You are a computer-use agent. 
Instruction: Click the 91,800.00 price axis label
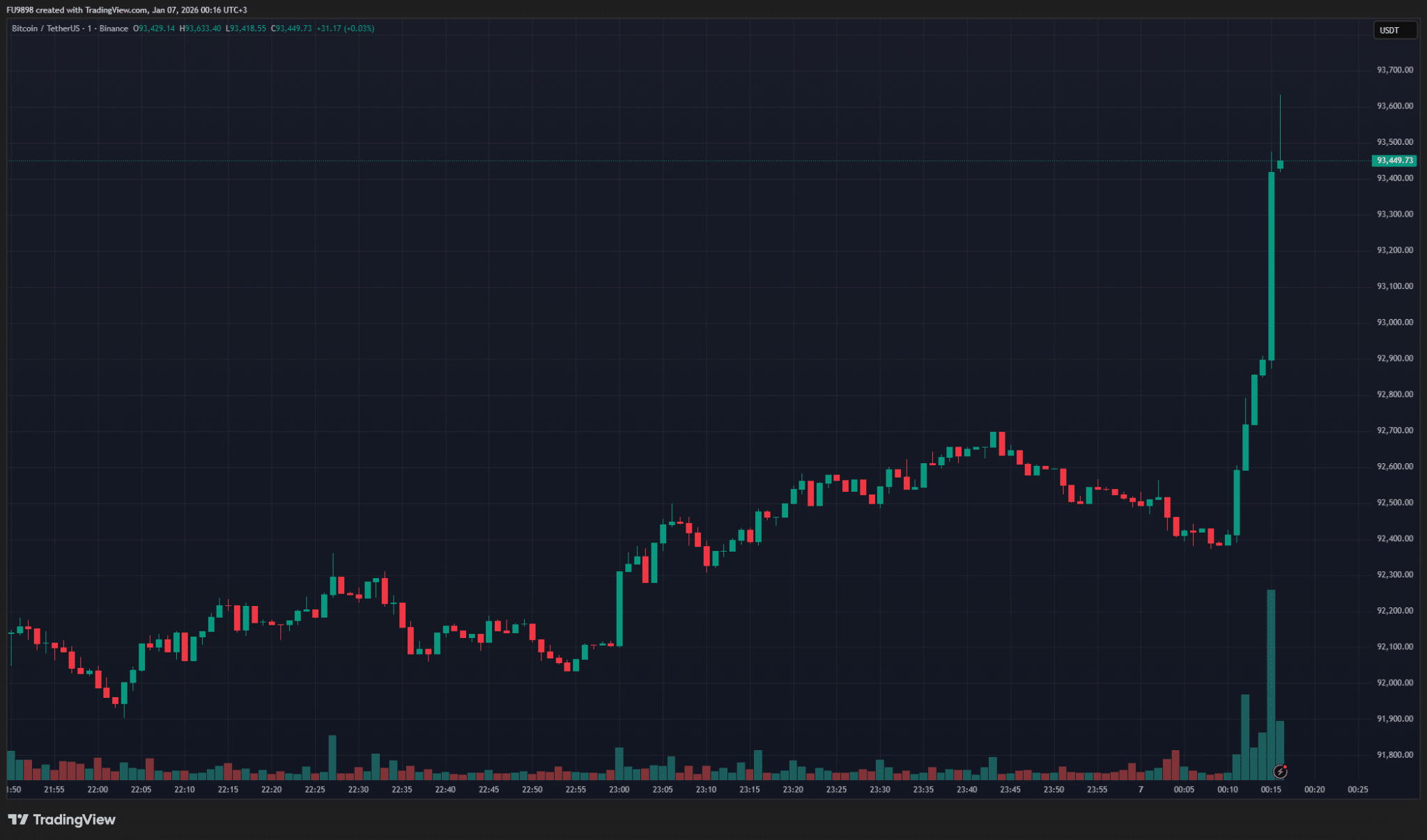tap(1394, 754)
